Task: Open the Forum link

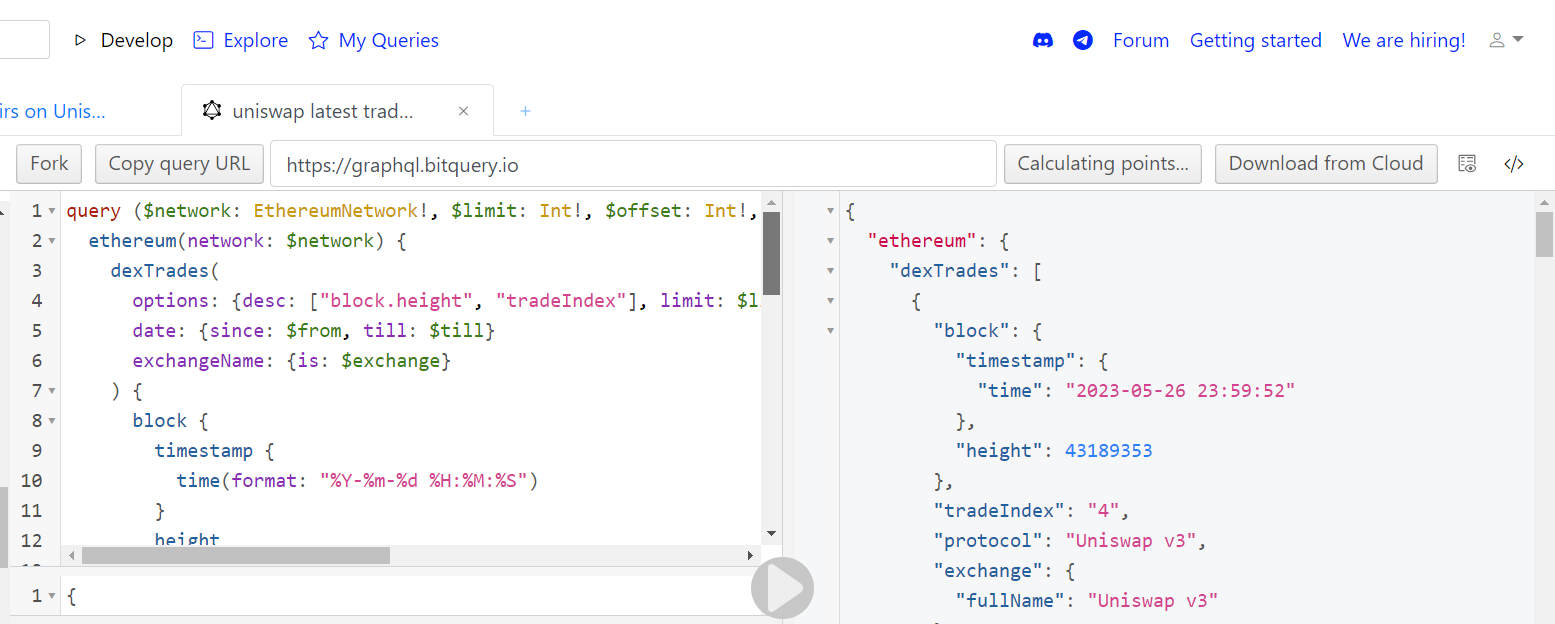Action: coord(1141,41)
